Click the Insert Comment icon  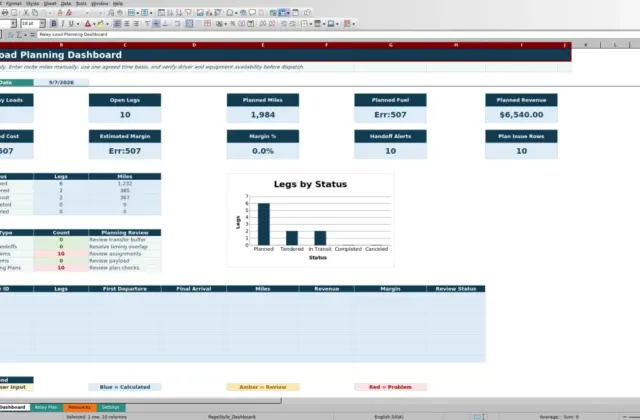pos(252,13)
